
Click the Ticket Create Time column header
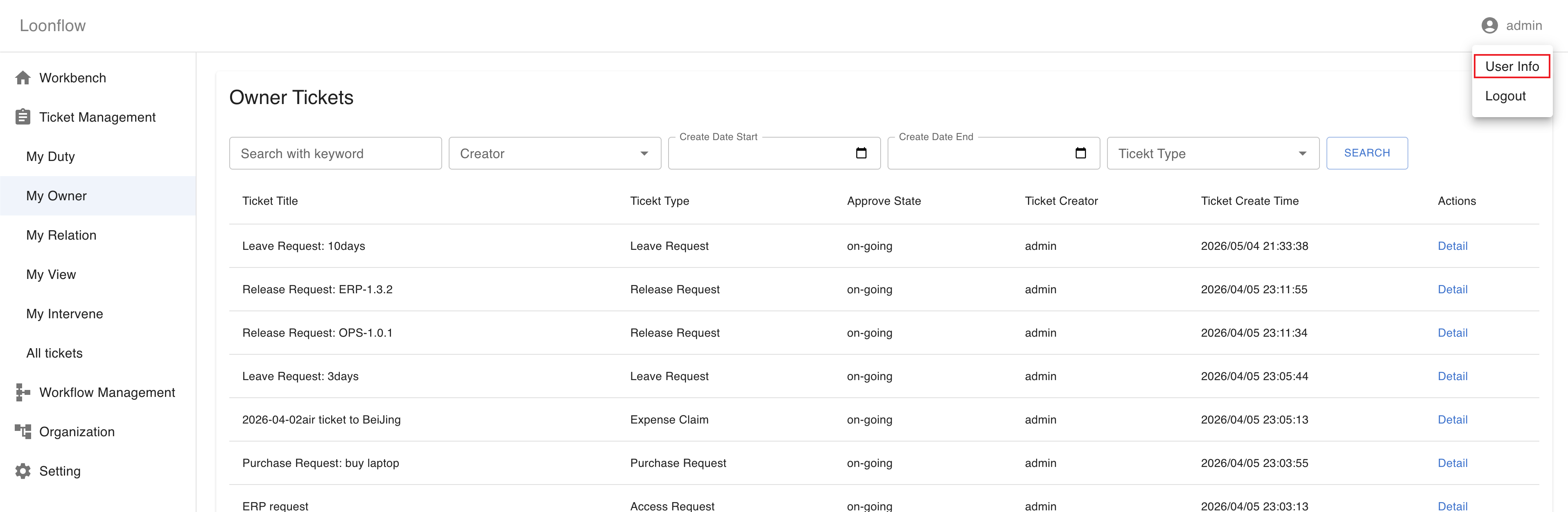point(1249,201)
